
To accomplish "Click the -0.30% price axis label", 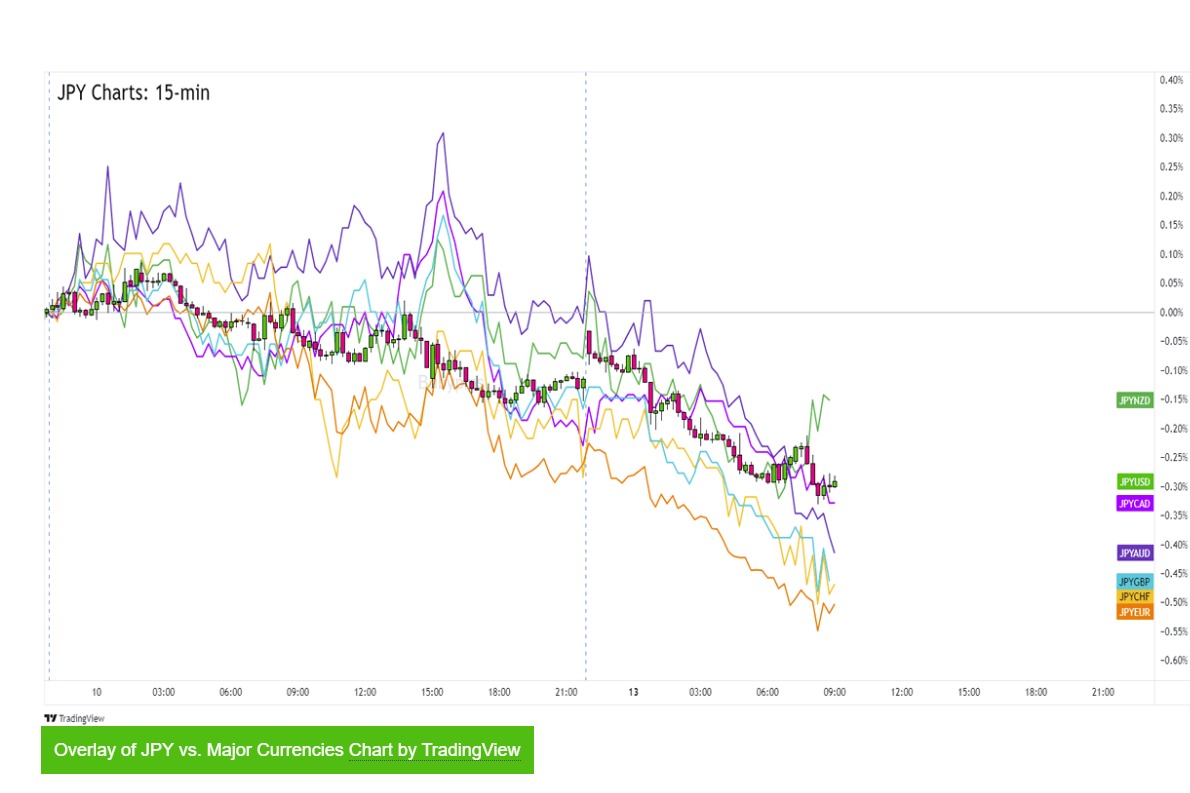I will point(1172,487).
